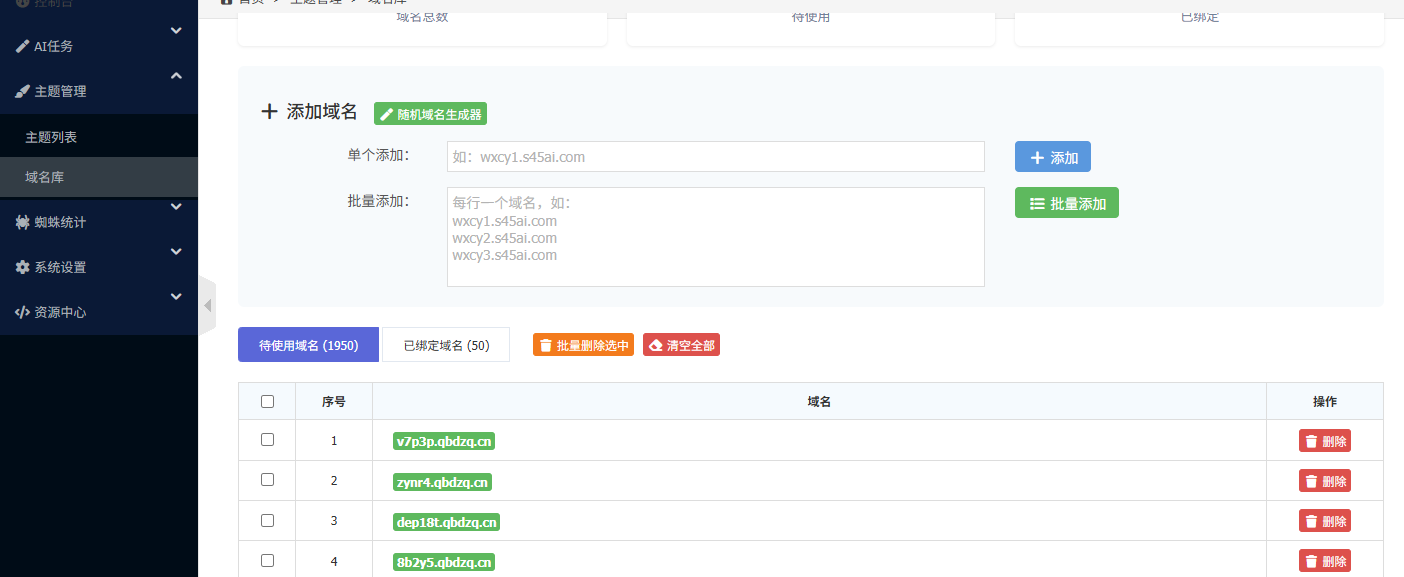
Task: Open the 随机域名生成器 button
Action: (430, 114)
